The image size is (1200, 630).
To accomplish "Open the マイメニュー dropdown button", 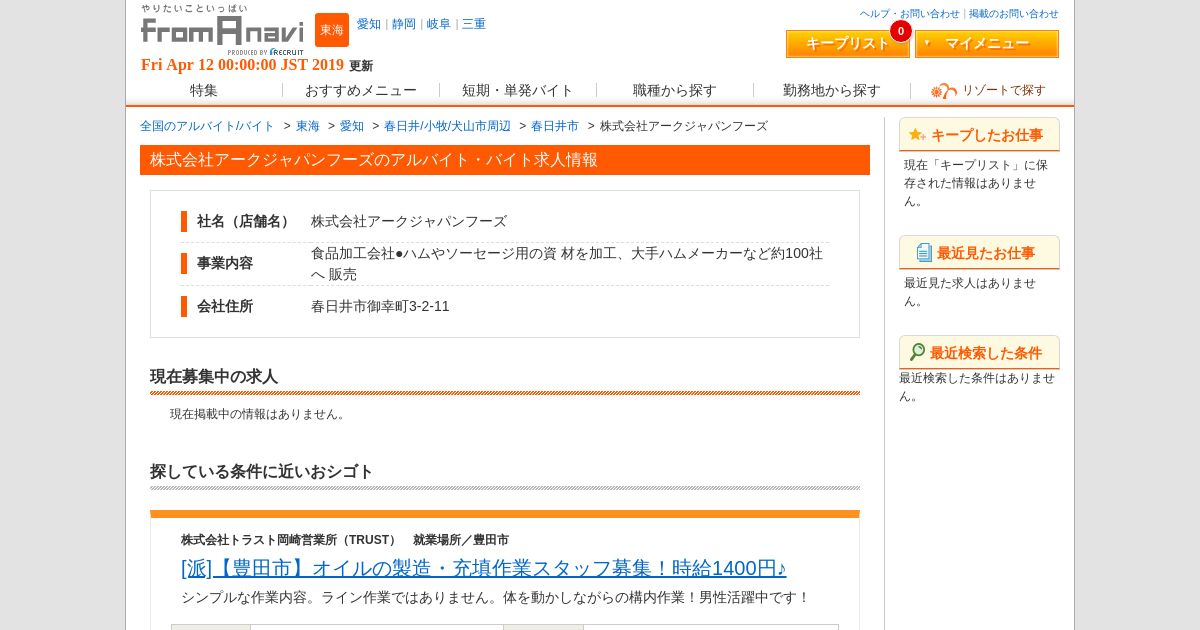I will coord(987,44).
